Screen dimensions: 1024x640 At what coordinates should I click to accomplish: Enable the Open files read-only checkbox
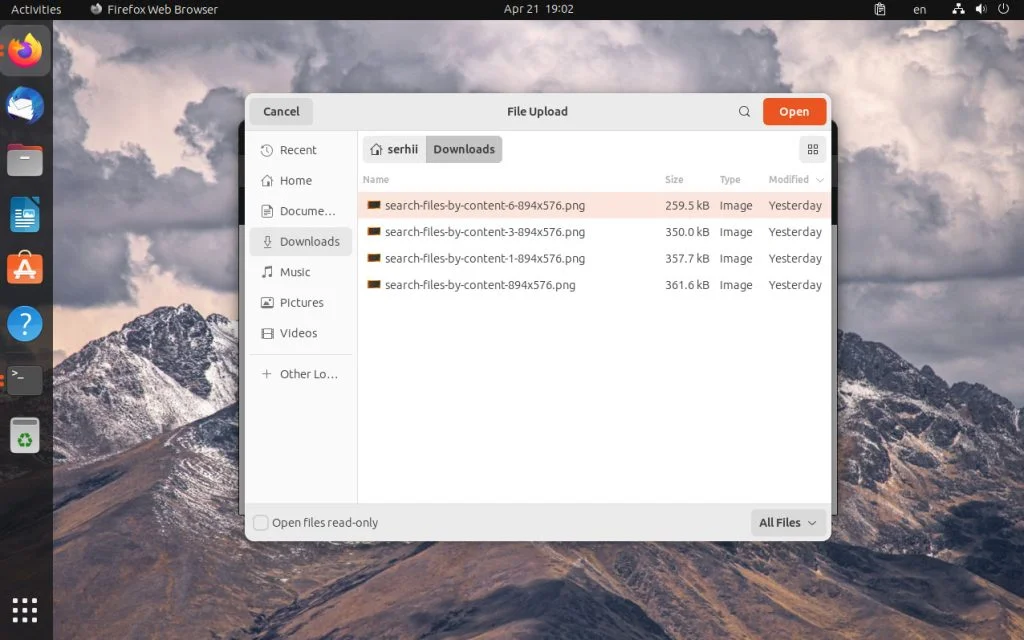(x=260, y=522)
